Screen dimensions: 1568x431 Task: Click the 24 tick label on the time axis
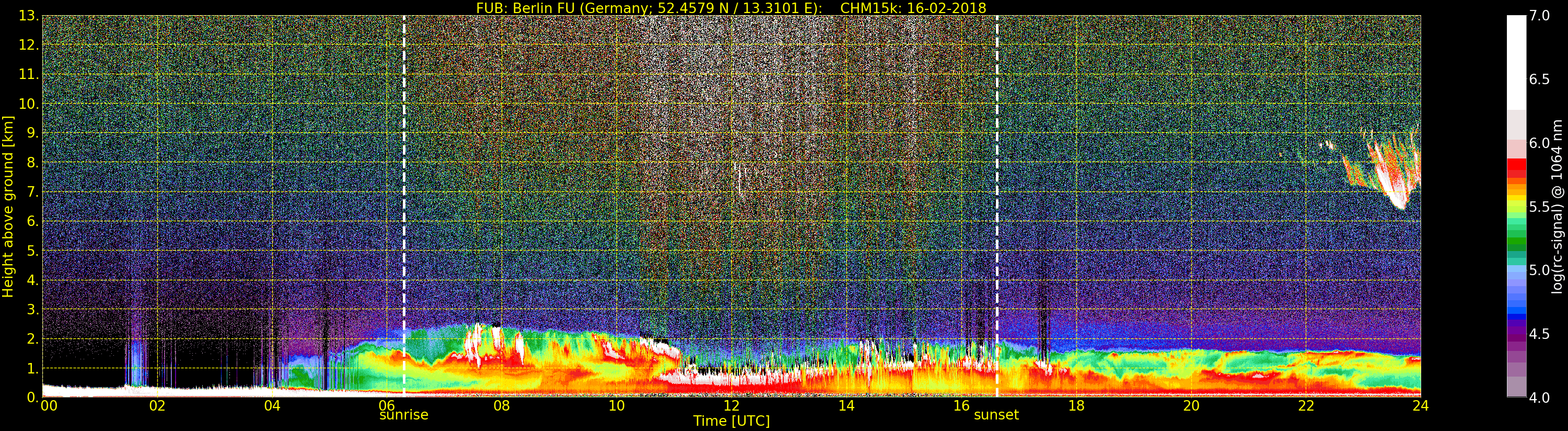coord(1420,406)
